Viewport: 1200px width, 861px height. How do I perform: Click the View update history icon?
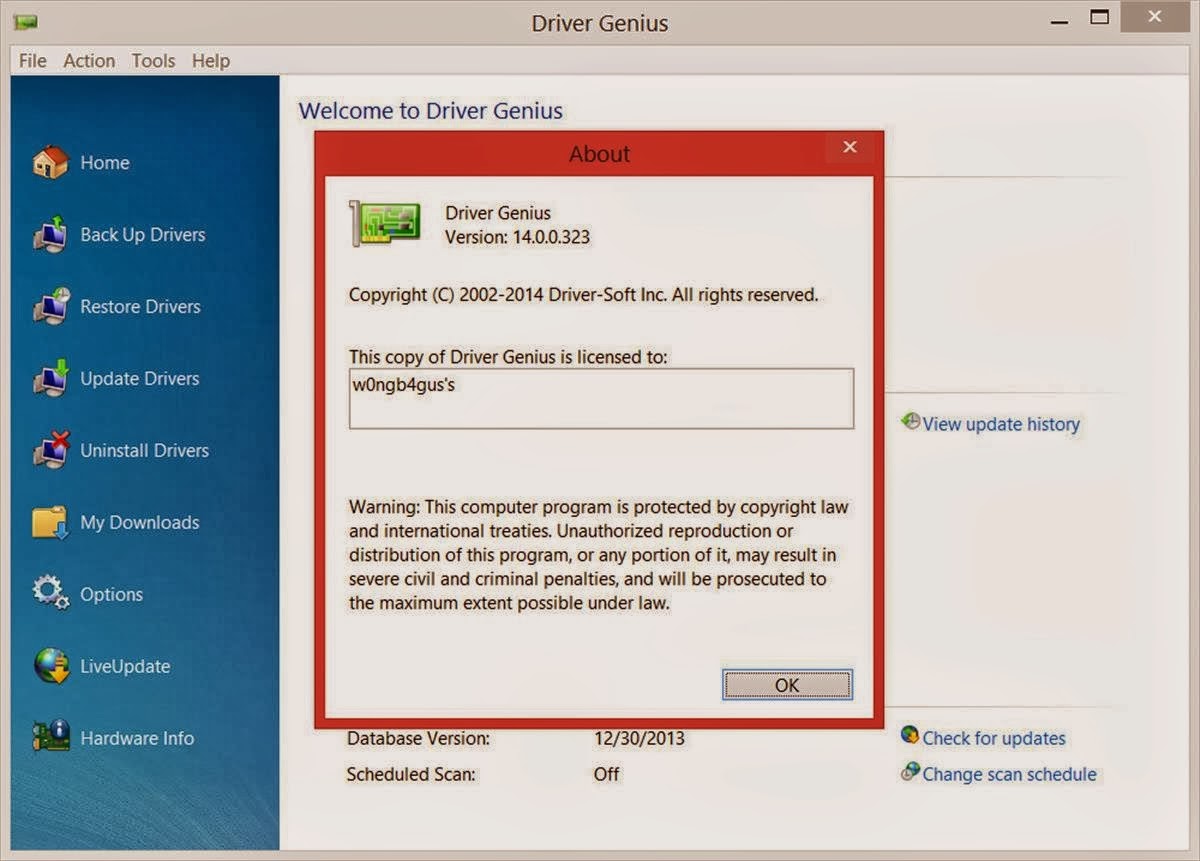(910, 422)
